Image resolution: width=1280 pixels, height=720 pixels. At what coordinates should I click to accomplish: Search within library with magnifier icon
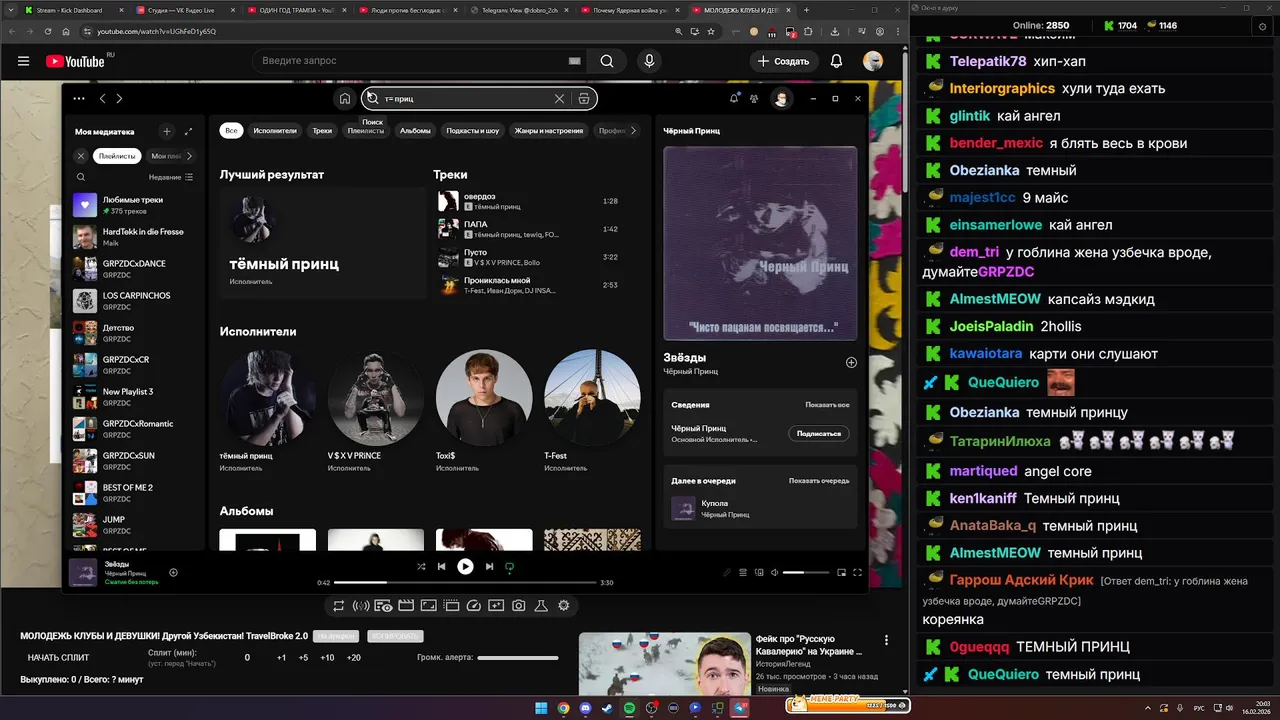(x=81, y=177)
